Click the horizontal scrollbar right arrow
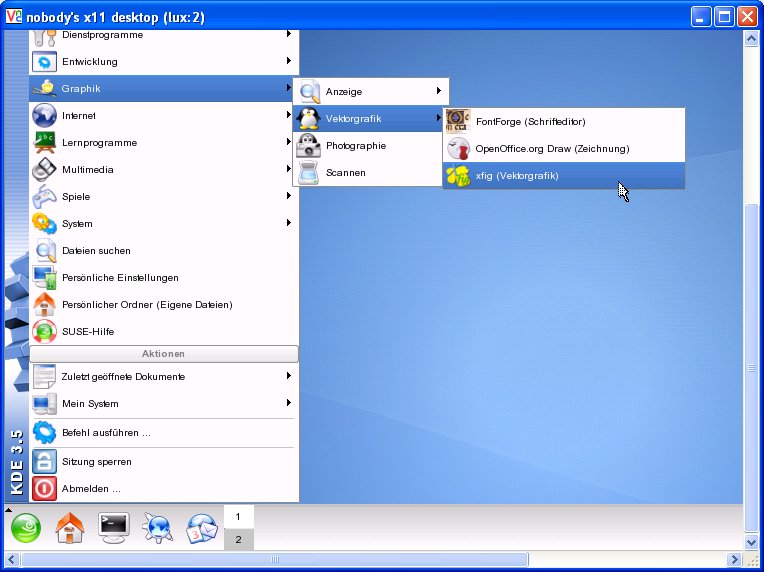The height and width of the screenshot is (572, 764). click(x=734, y=559)
